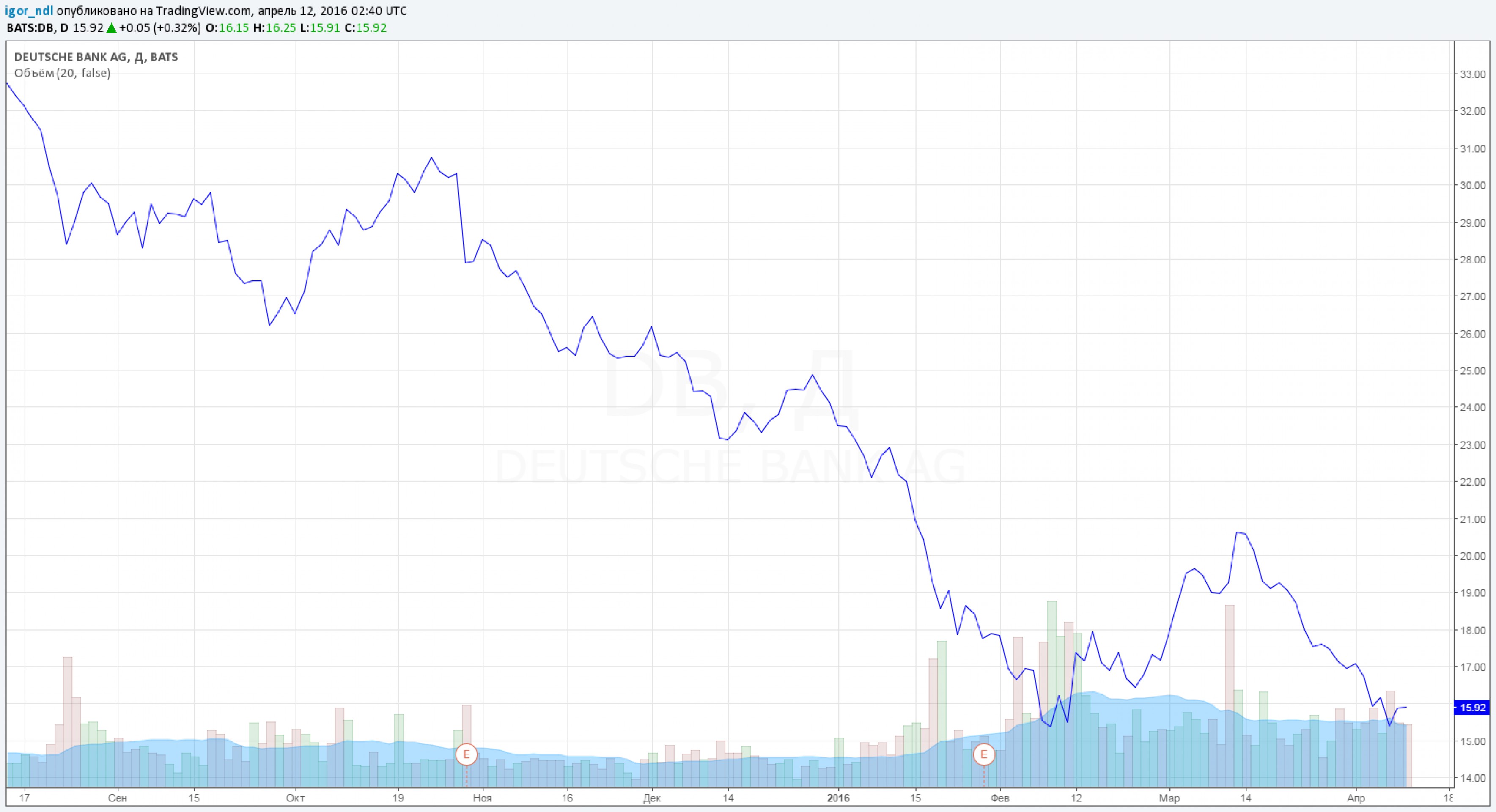Screen dimensions: 1496x812
Task: Click the Апр month label on time axis
Action: pos(1356,798)
